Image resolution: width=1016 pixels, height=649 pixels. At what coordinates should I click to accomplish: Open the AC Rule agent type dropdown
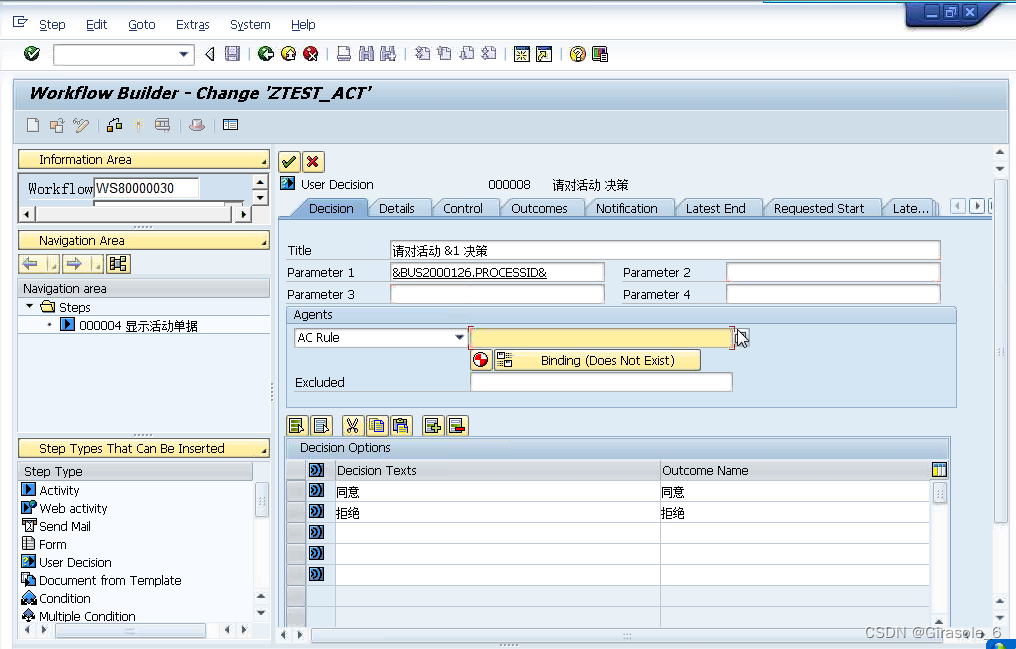pyautogui.click(x=459, y=337)
